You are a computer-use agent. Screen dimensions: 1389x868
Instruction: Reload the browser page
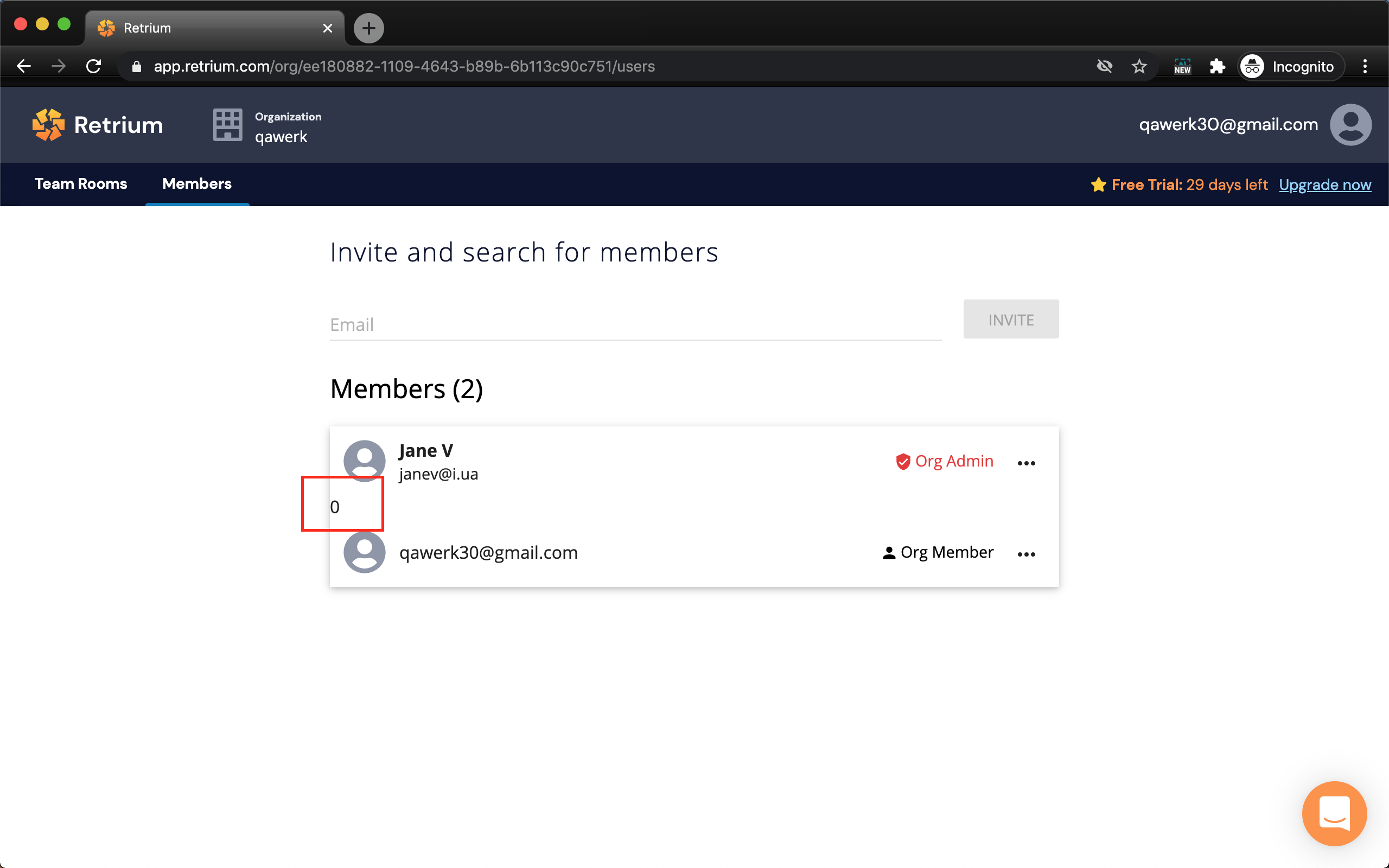point(93,66)
